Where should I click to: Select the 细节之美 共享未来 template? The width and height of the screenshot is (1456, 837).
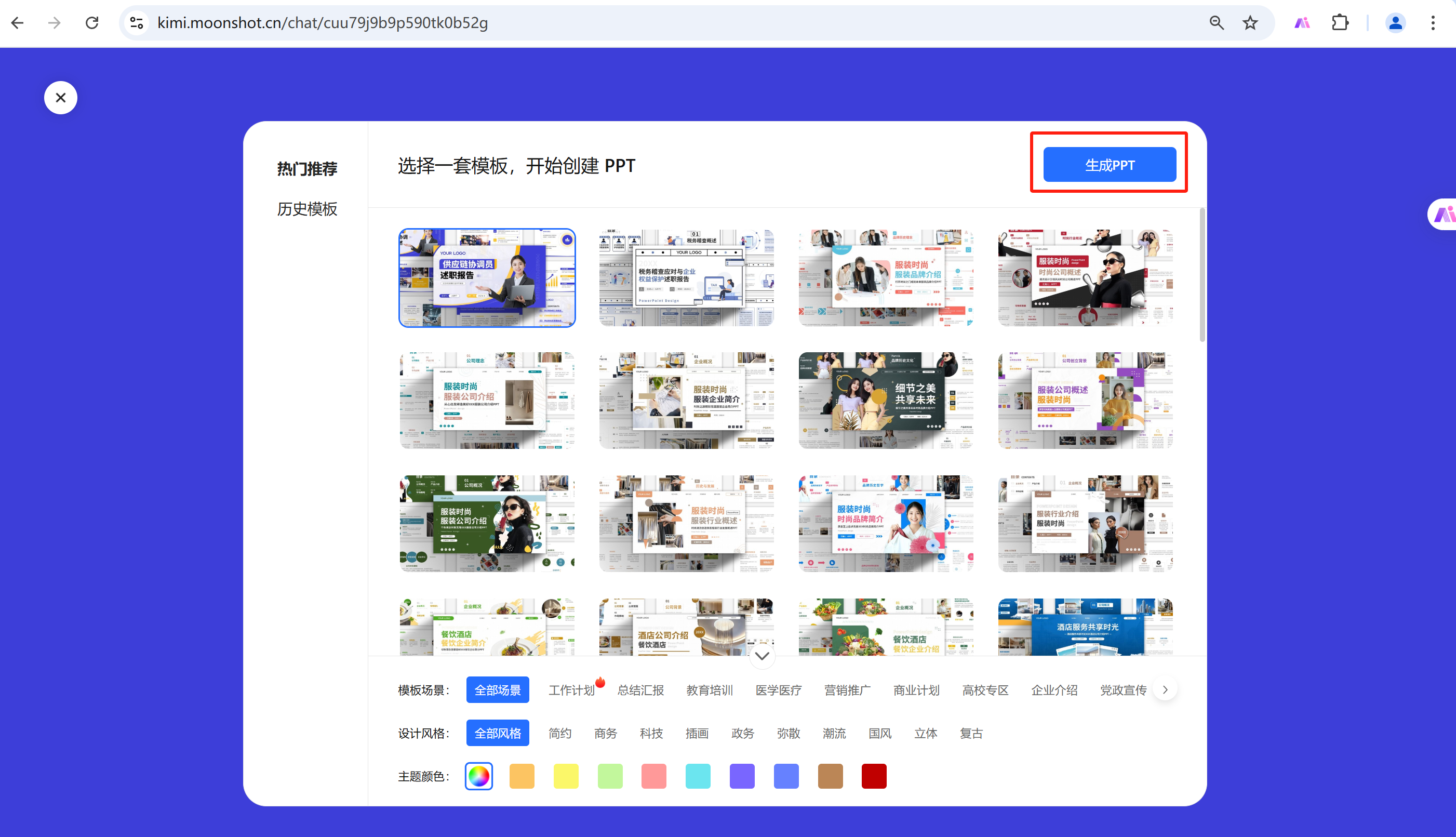click(x=886, y=401)
